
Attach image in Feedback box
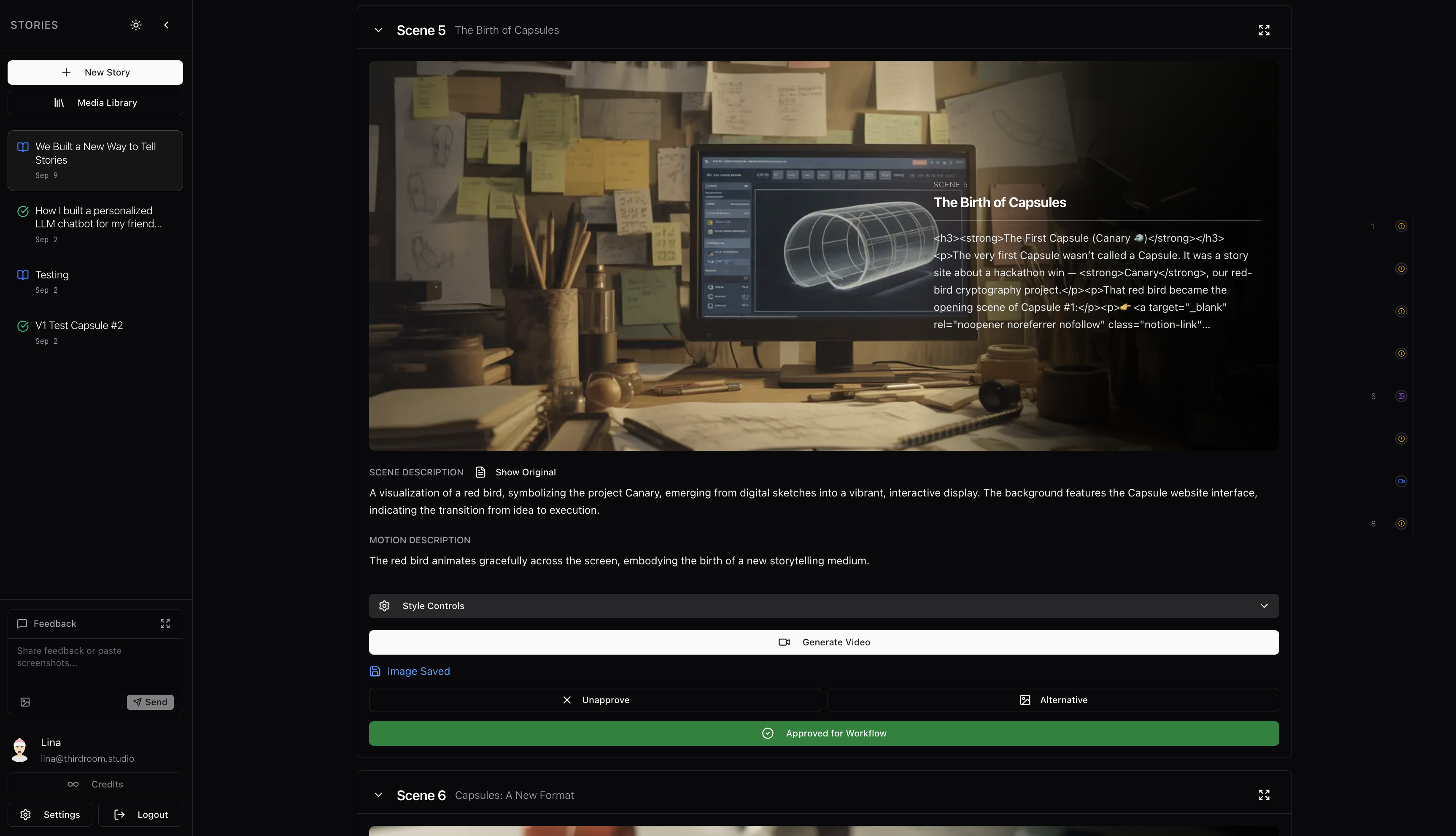25,702
